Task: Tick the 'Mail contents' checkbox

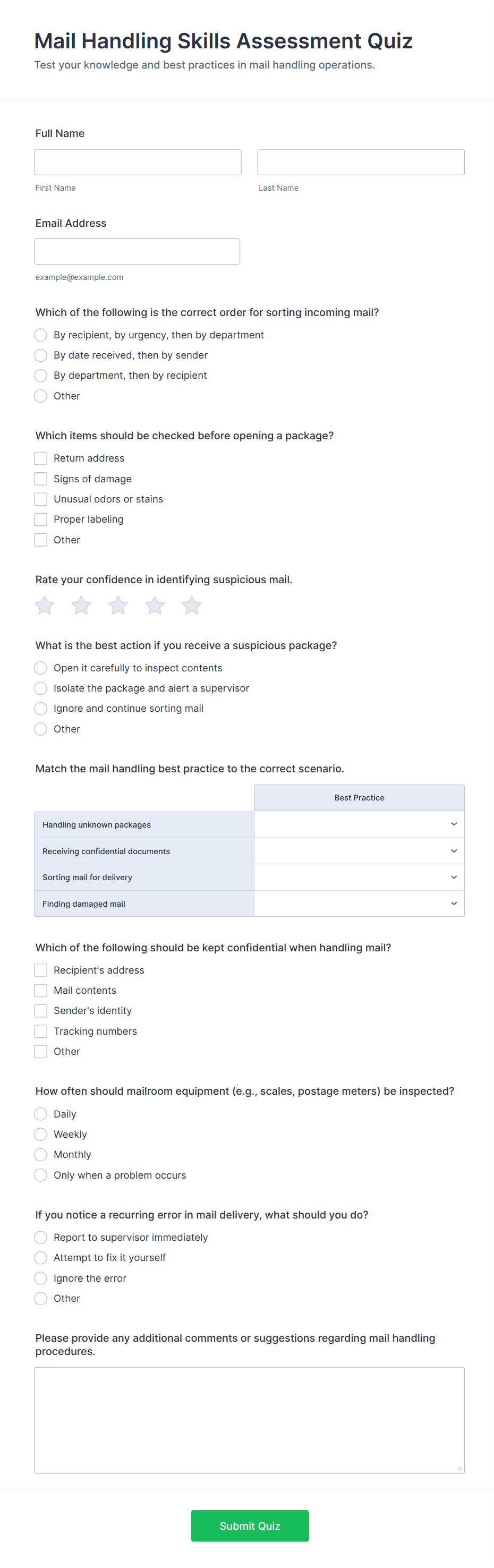Action: 41,990
